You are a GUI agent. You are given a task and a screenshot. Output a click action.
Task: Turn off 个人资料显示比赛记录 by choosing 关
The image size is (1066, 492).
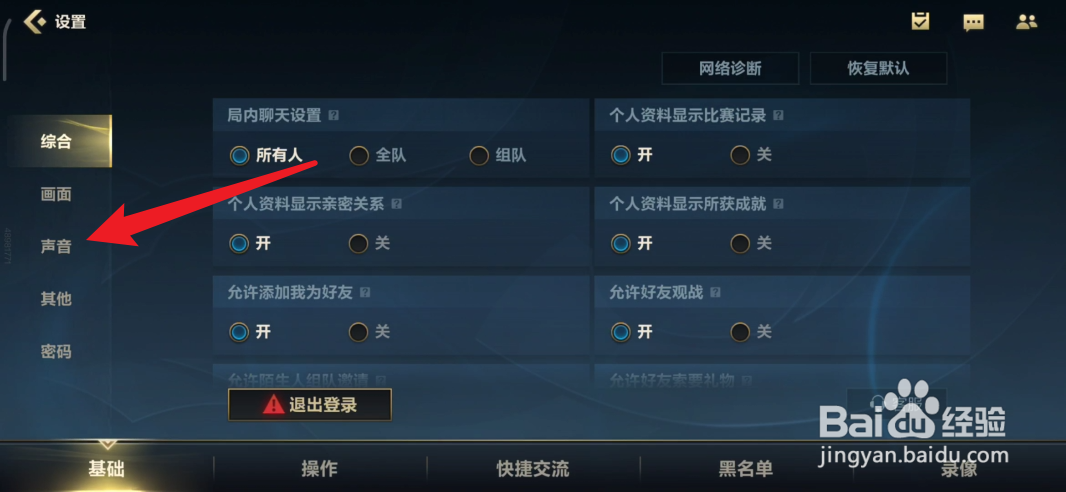(751, 156)
